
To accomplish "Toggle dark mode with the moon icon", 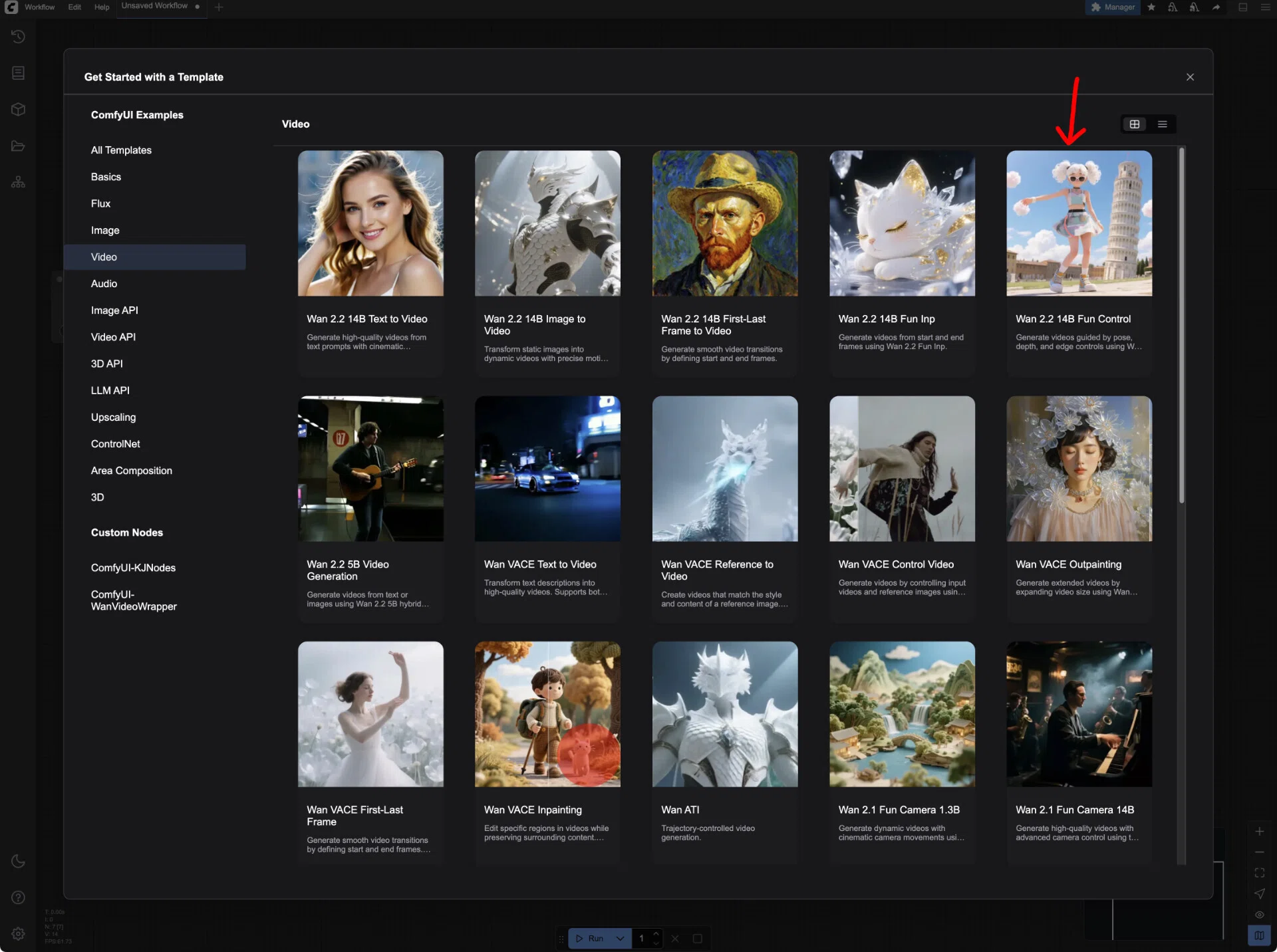I will click(x=18, y=862).
